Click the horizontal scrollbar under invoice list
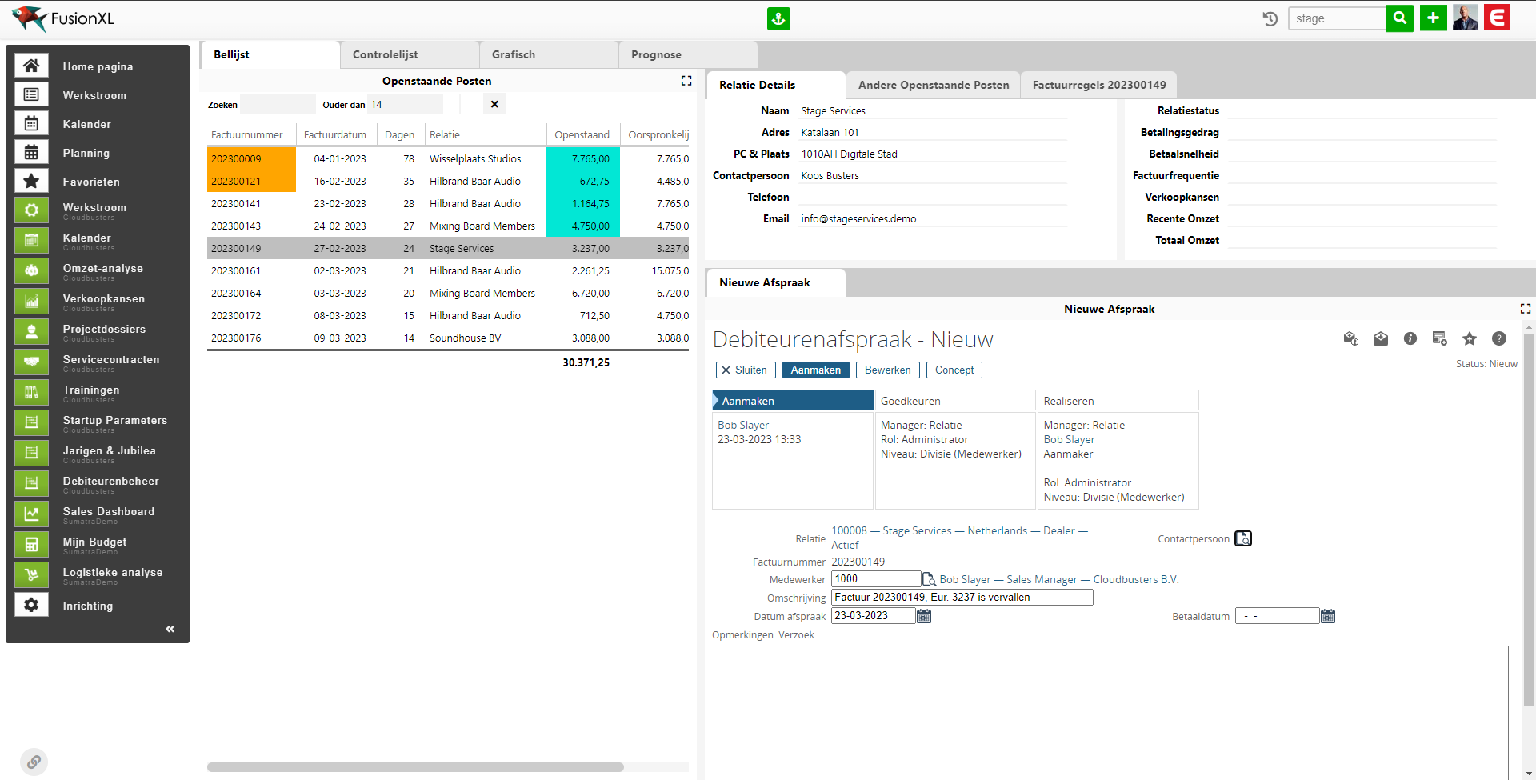The height and width of the screenshot is (784, 1536). (415, 767)
